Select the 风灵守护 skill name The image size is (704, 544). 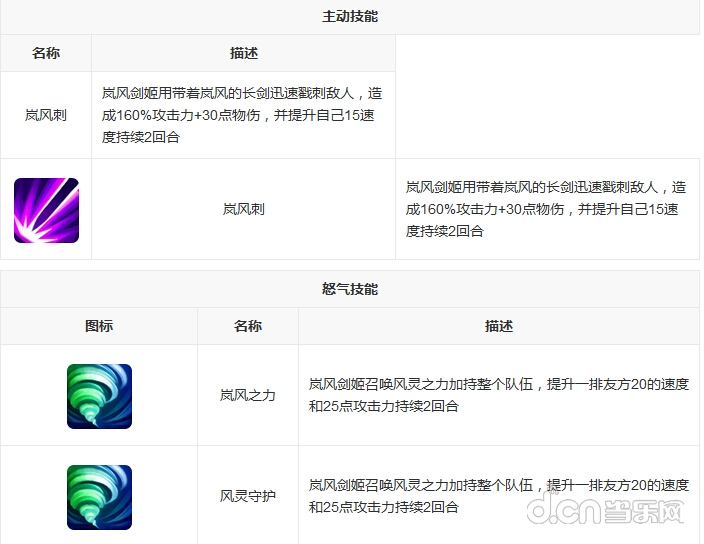(247, 496)
